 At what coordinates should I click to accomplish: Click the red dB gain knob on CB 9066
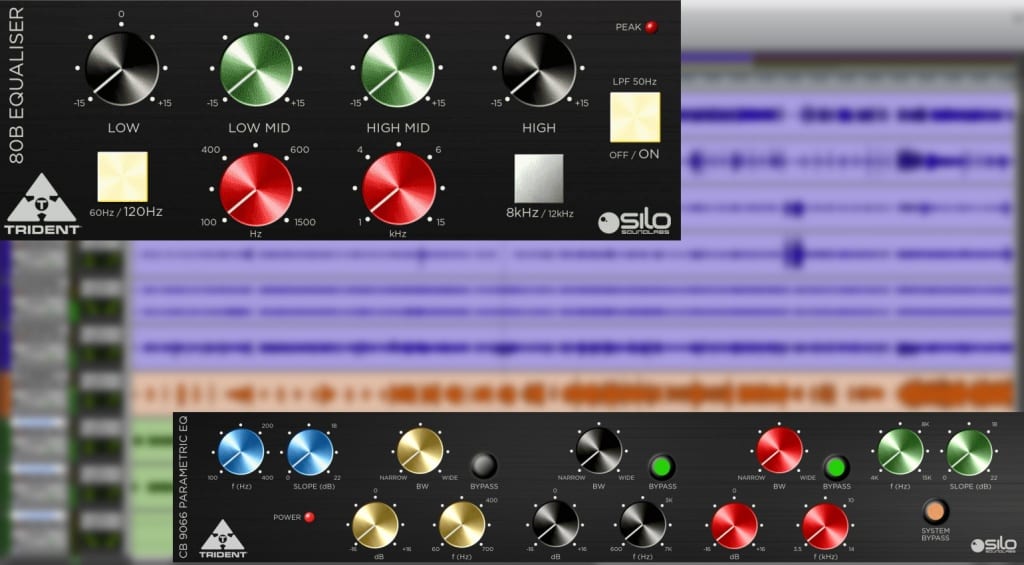click(734, 526)
